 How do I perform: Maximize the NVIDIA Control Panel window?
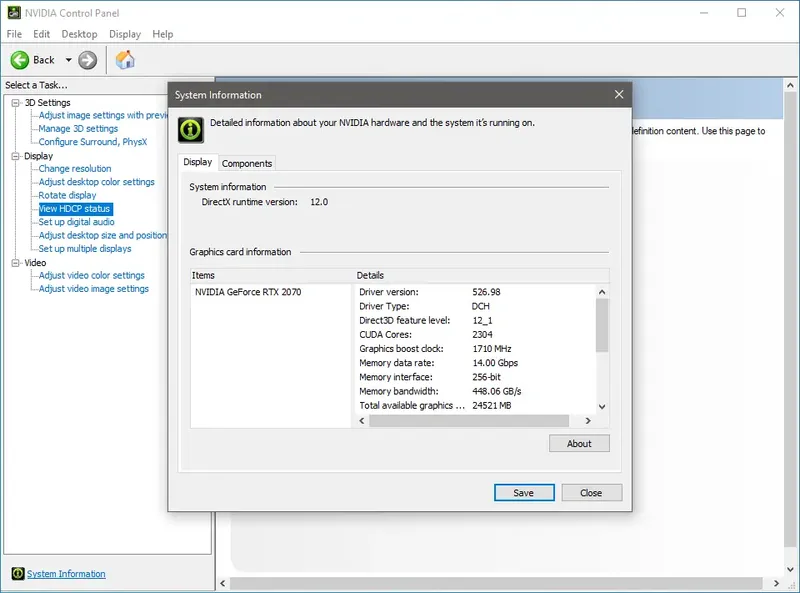(741, 13)
